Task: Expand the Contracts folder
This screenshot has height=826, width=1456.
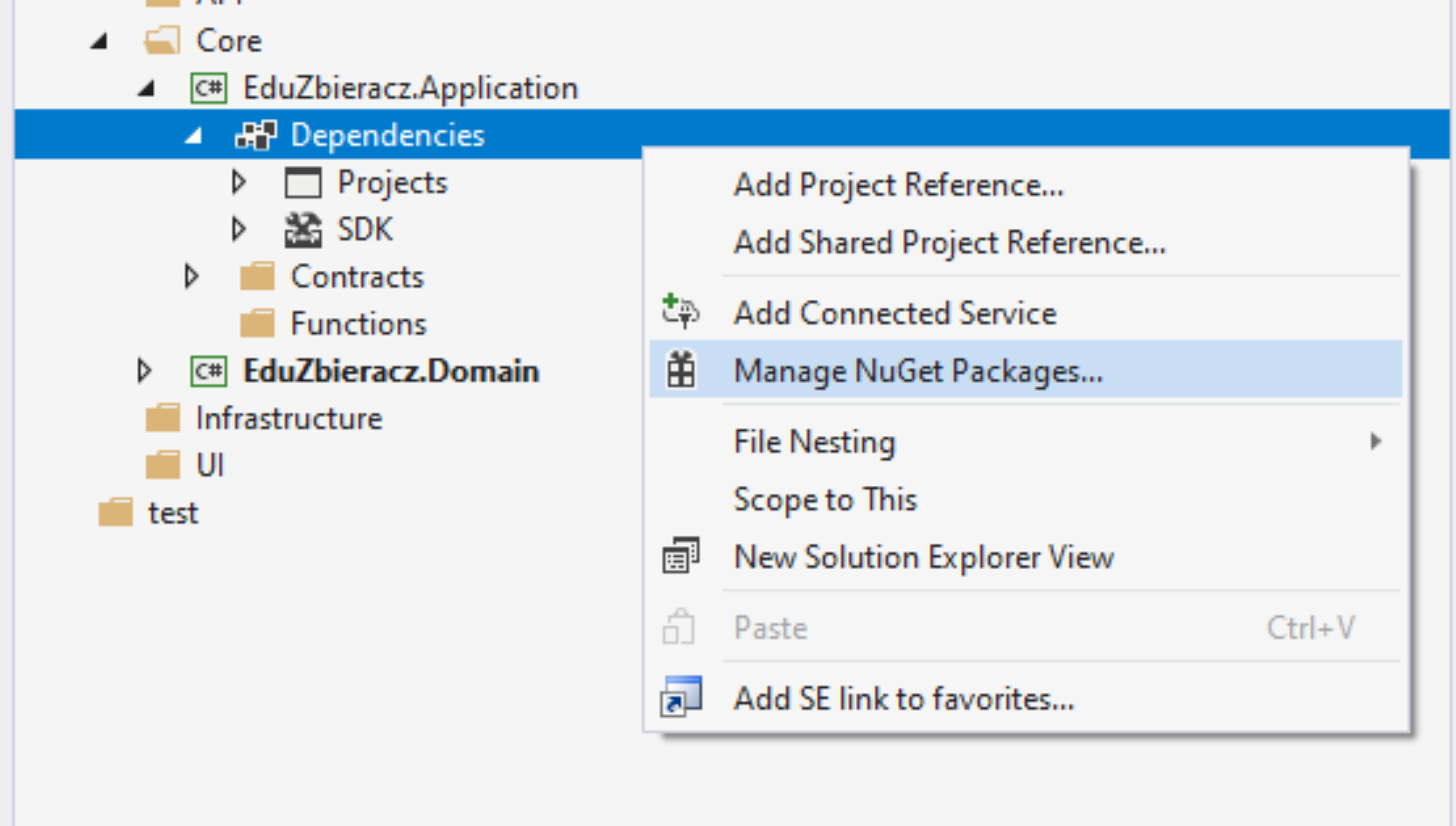Action: 192,276
